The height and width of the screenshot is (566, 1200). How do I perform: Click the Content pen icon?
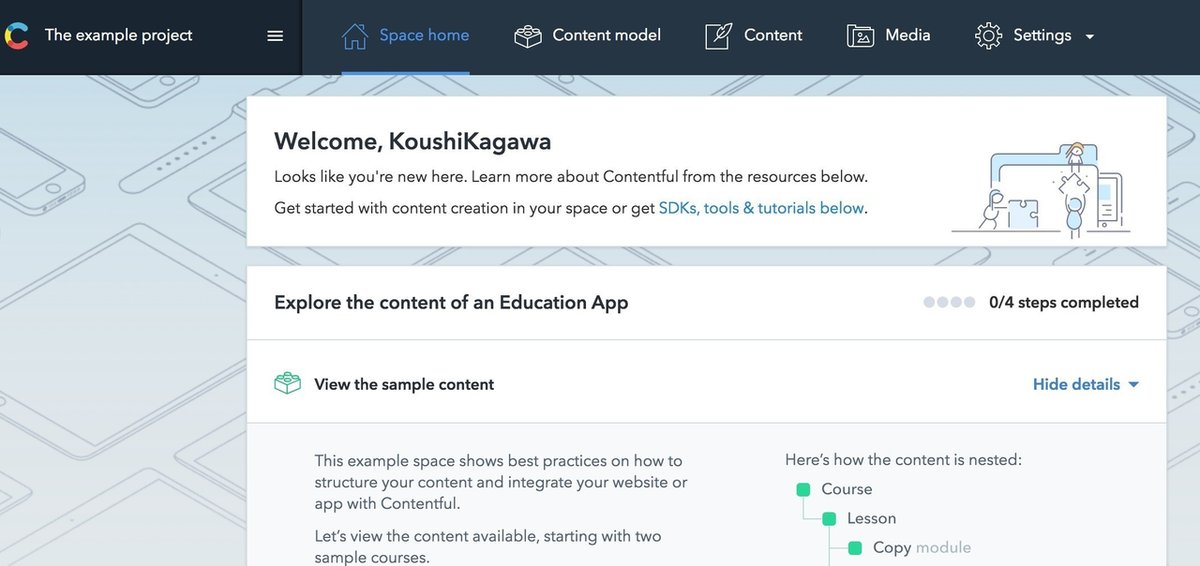(x=718, y=36)
